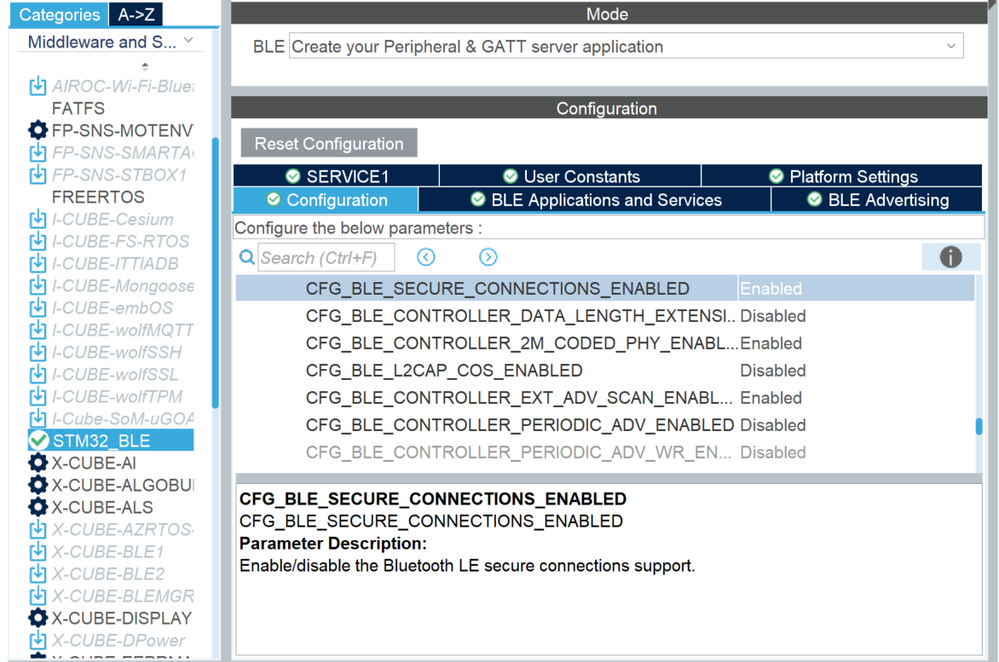Open Enabled value of 2M_CODED_PHY parameter
The image size is (999, 662).
[x=856, y=343]
